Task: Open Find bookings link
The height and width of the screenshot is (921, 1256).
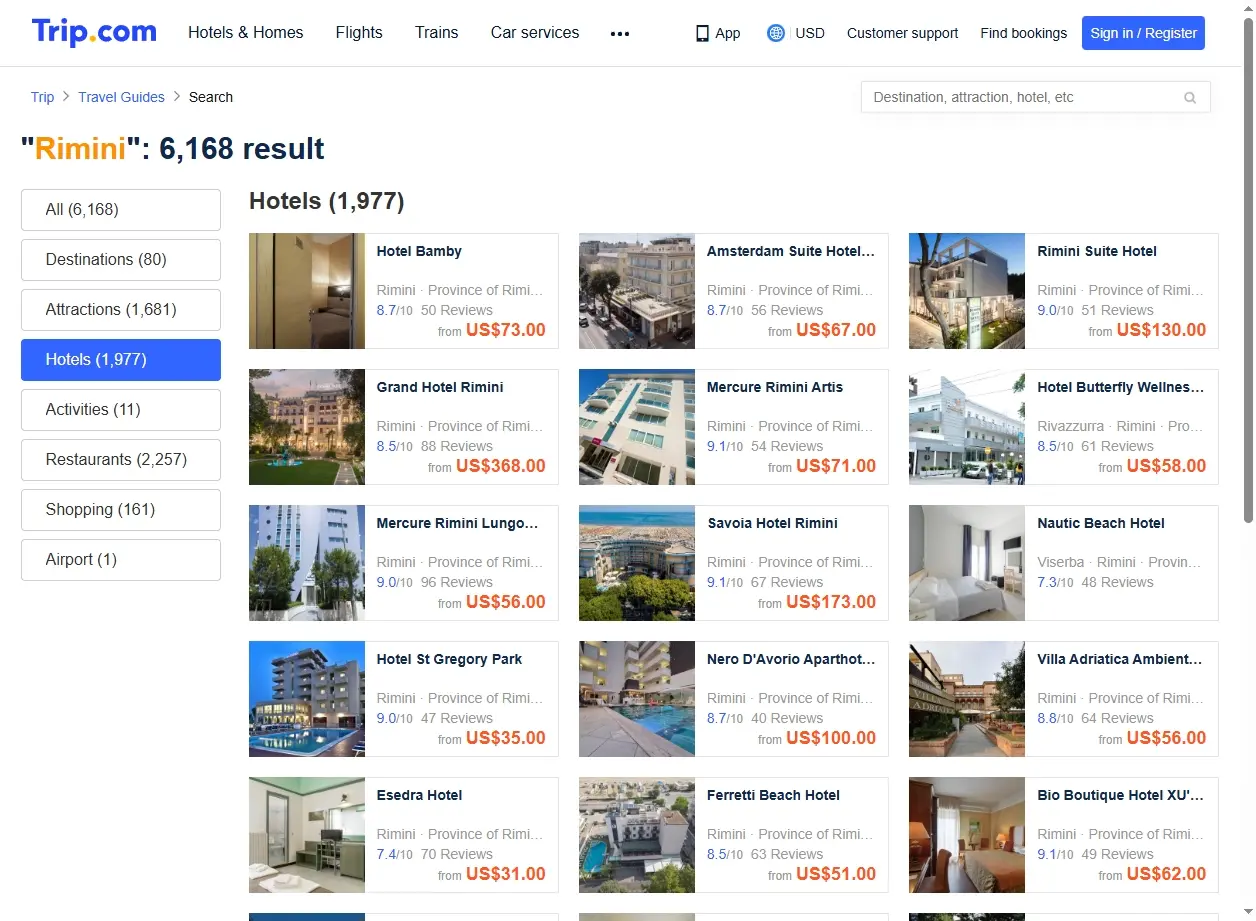Action: pyautogui.click(x=1024, y=33)
